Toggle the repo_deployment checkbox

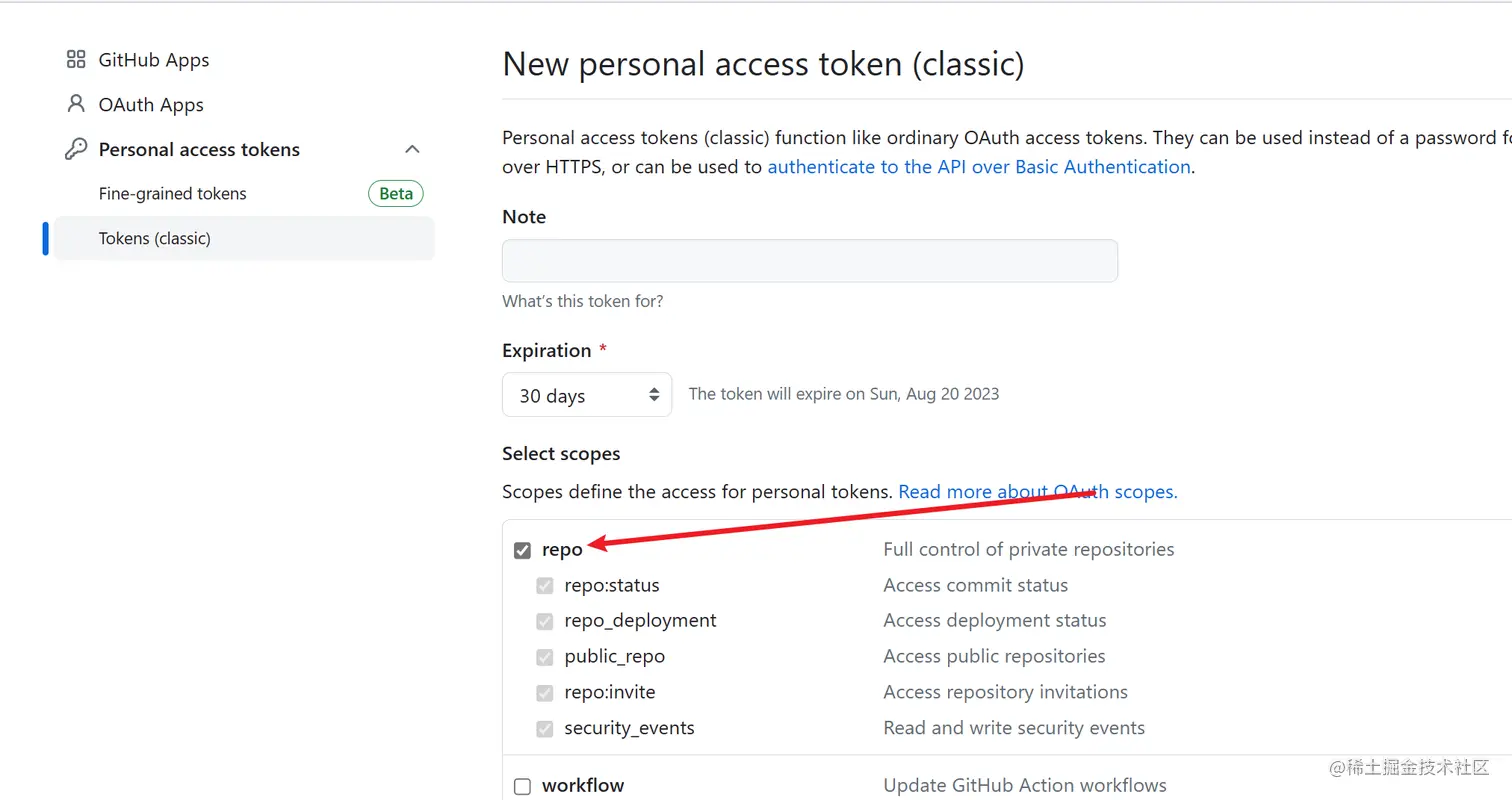tap(545, 621)
